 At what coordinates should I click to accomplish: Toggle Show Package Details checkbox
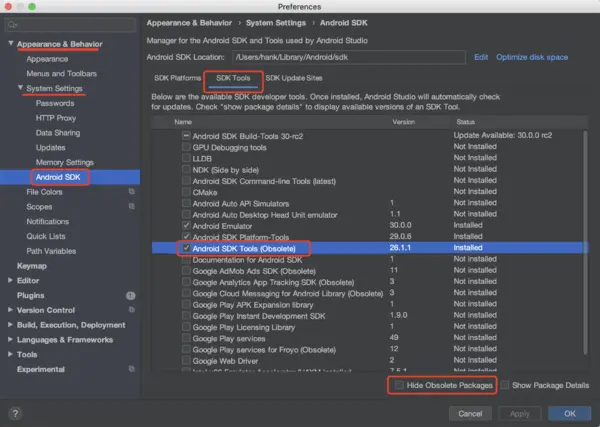505,385
